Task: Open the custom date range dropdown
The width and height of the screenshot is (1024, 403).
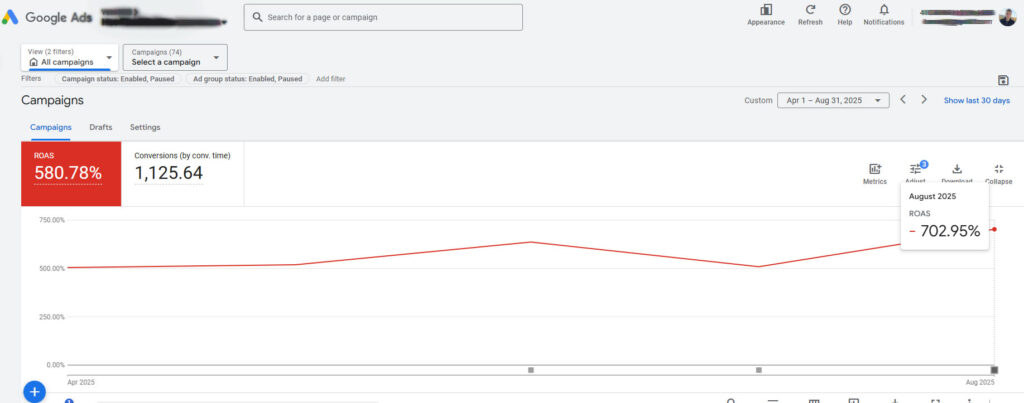Action: pos(833,100)
